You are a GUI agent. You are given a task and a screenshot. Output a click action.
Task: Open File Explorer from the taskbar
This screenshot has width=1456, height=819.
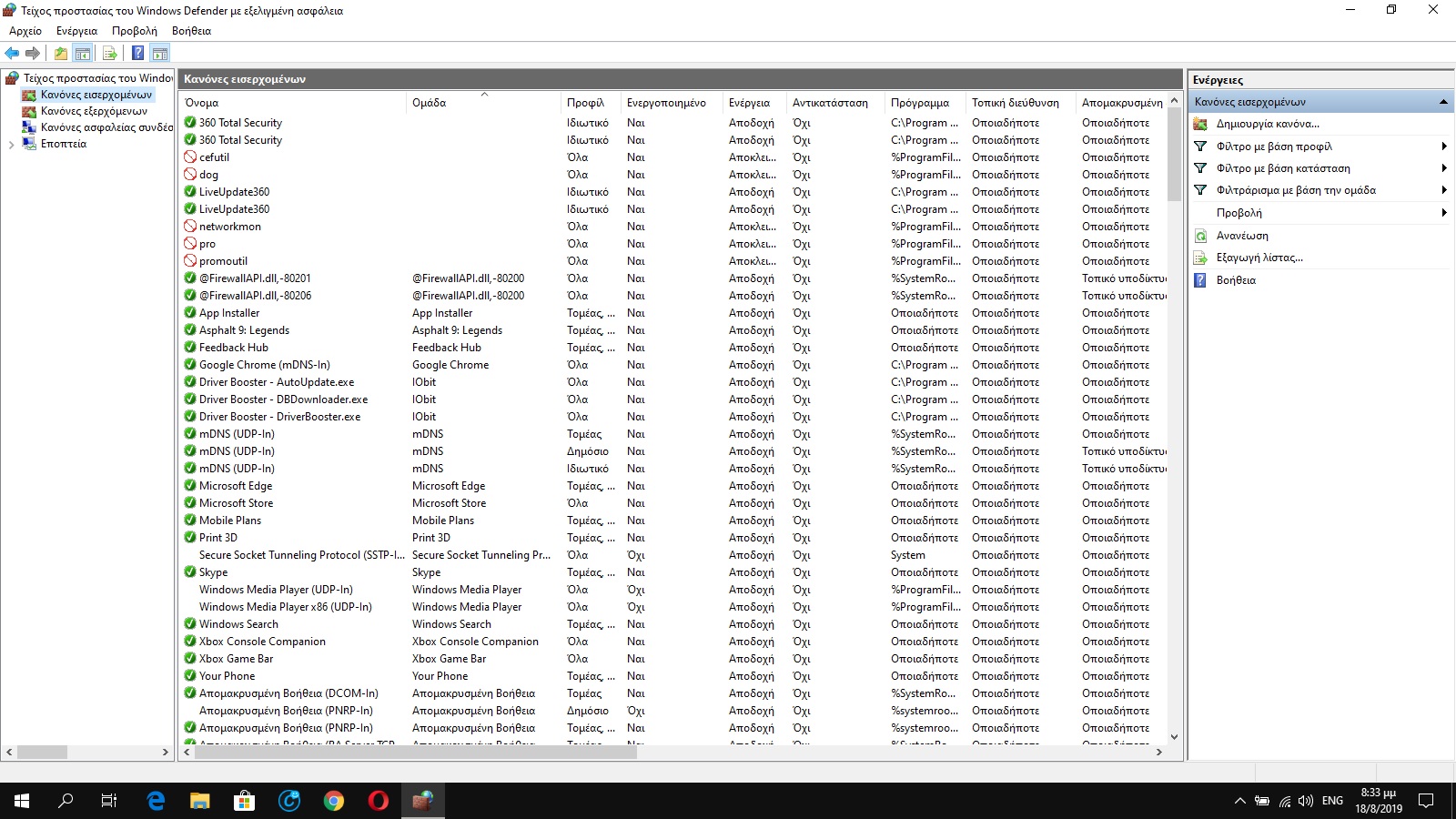[x=200, y=801]
